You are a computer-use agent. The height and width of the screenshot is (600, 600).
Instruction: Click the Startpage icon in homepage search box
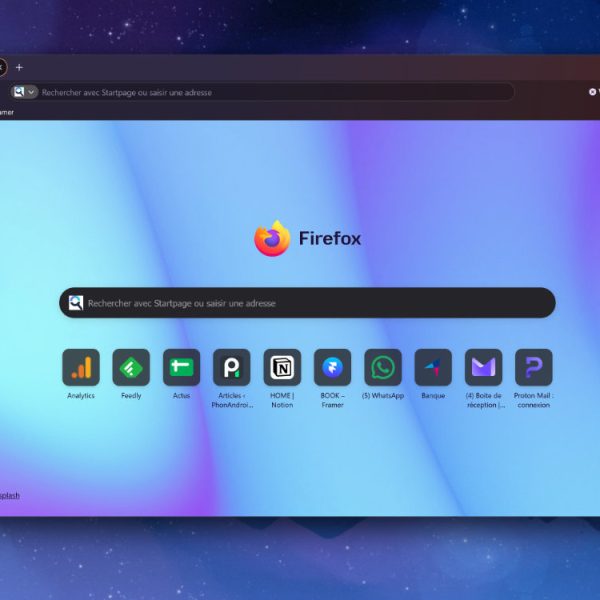point(76,303)
